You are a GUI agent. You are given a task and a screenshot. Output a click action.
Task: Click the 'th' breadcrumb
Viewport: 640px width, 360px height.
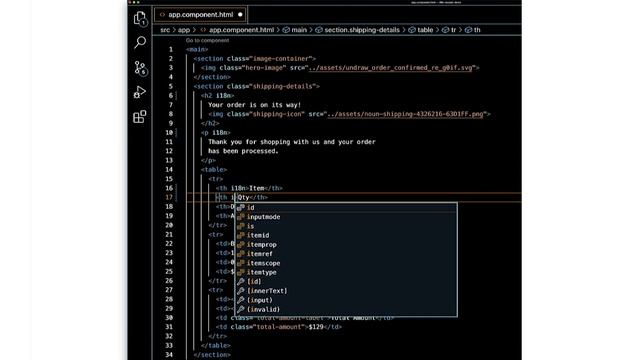pos(473,30)
